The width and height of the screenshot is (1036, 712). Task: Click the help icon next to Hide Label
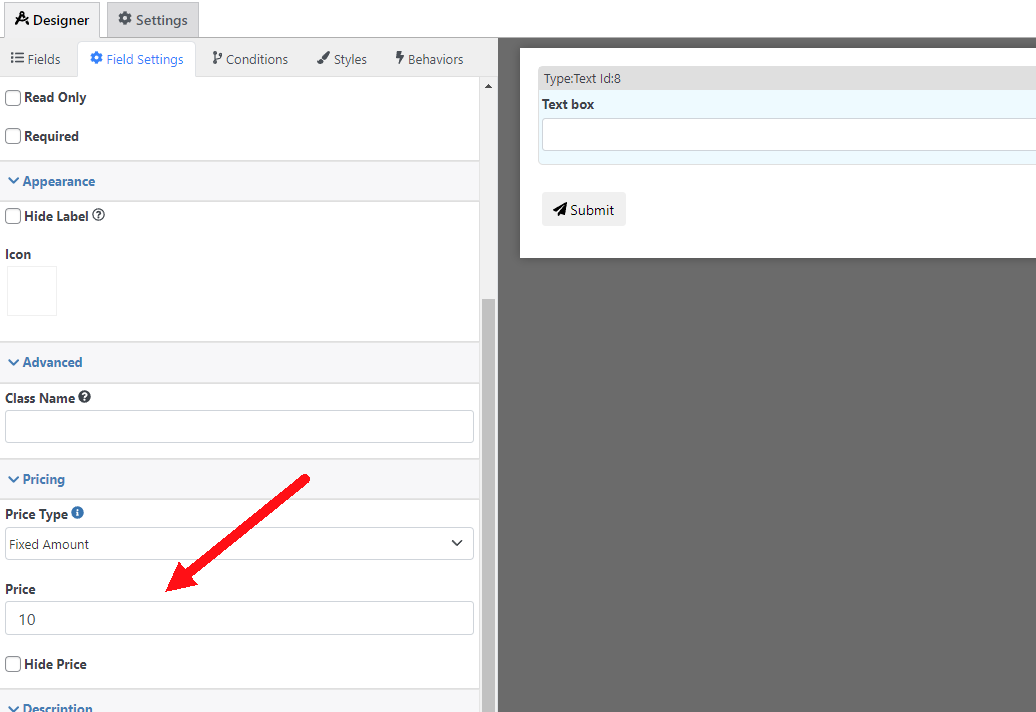[x=98, y=214]
